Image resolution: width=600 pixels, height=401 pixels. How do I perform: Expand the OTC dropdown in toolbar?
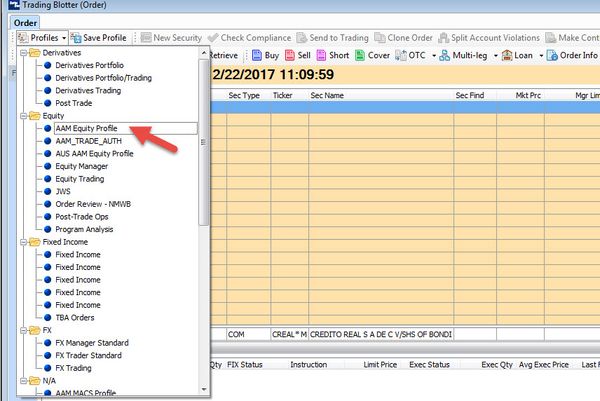434,55
